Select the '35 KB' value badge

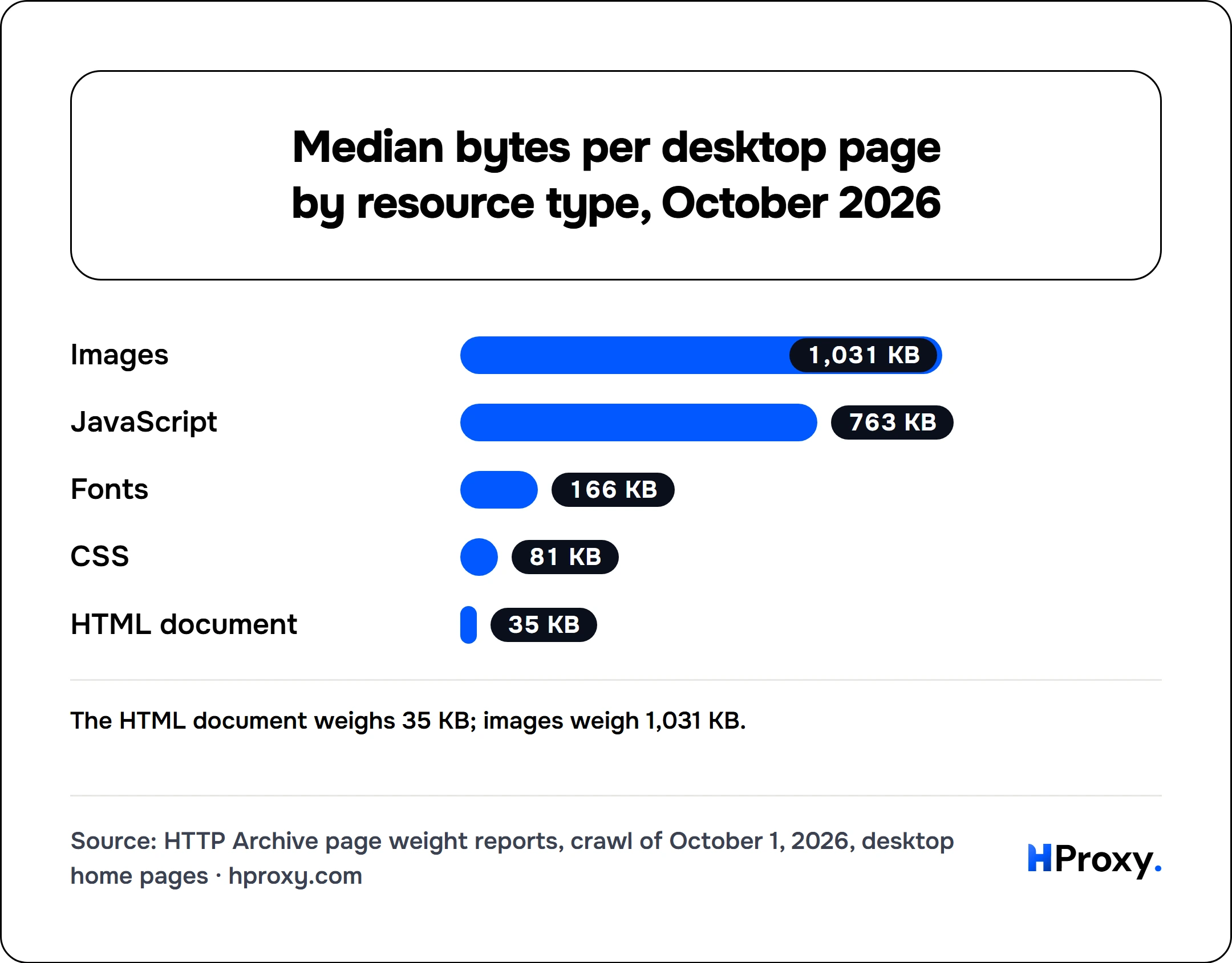pos(544,625)
